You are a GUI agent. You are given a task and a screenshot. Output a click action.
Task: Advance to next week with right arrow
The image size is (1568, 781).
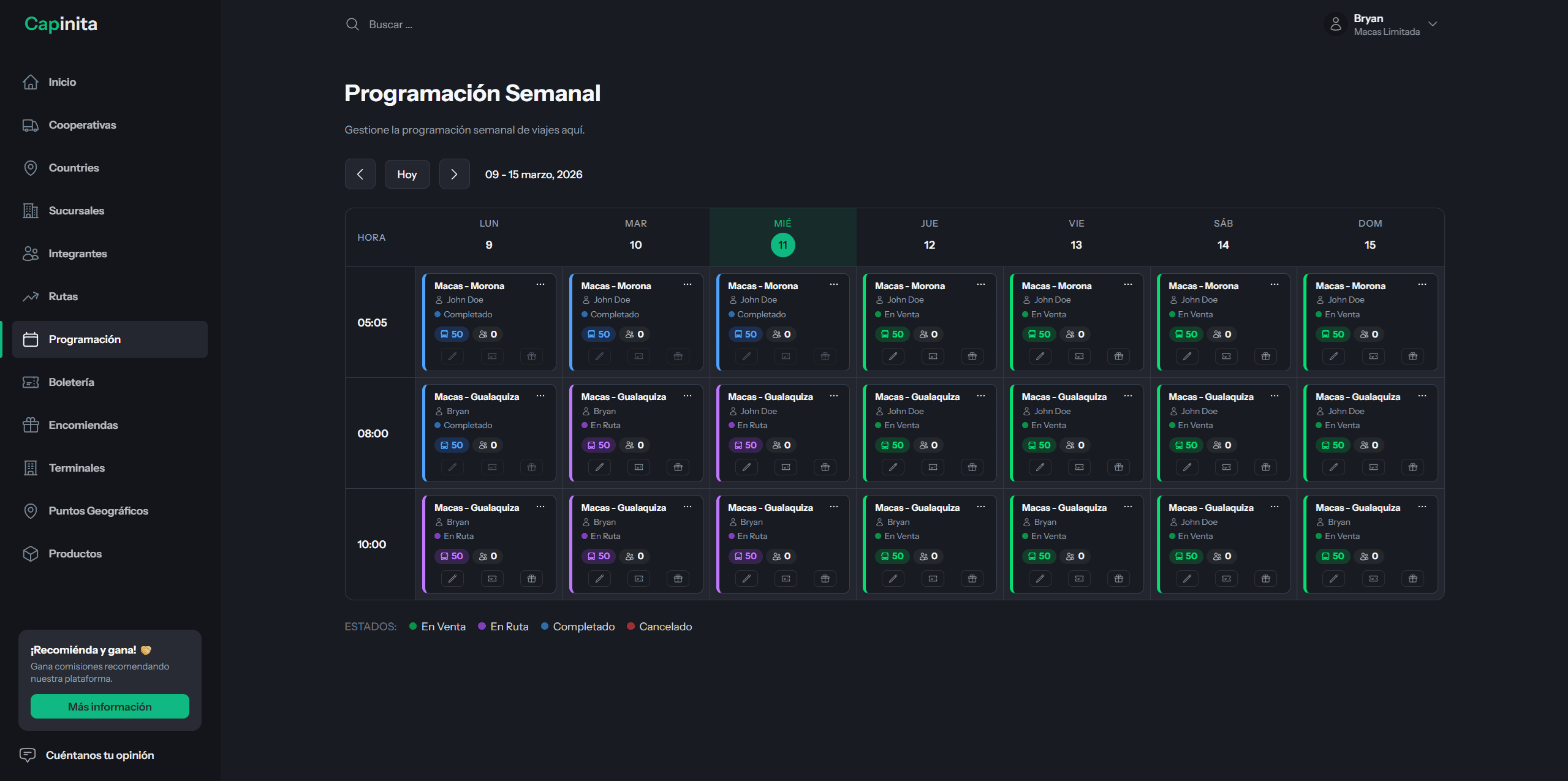[x=454, y=175]
